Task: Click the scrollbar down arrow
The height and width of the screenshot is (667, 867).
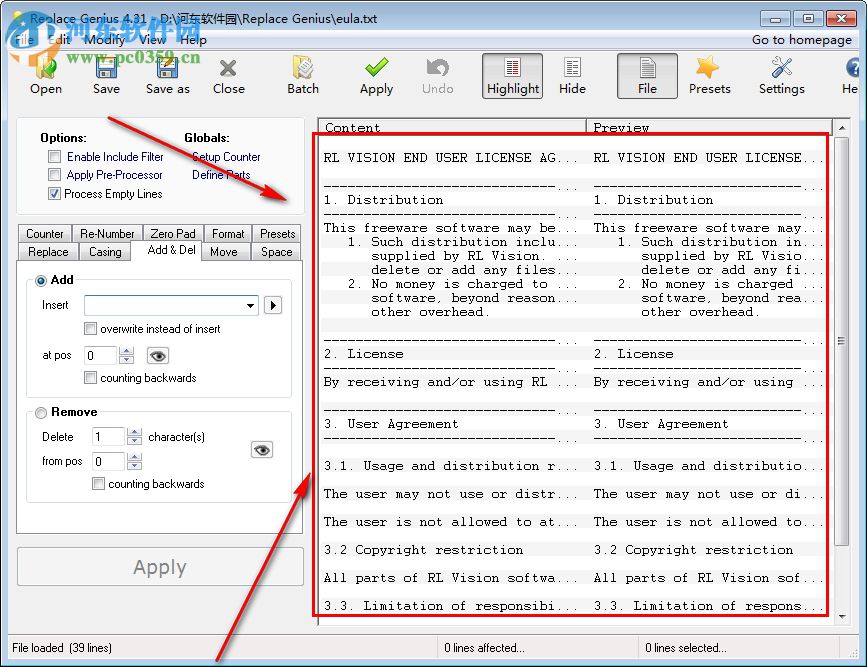Action: coord(842,616)
